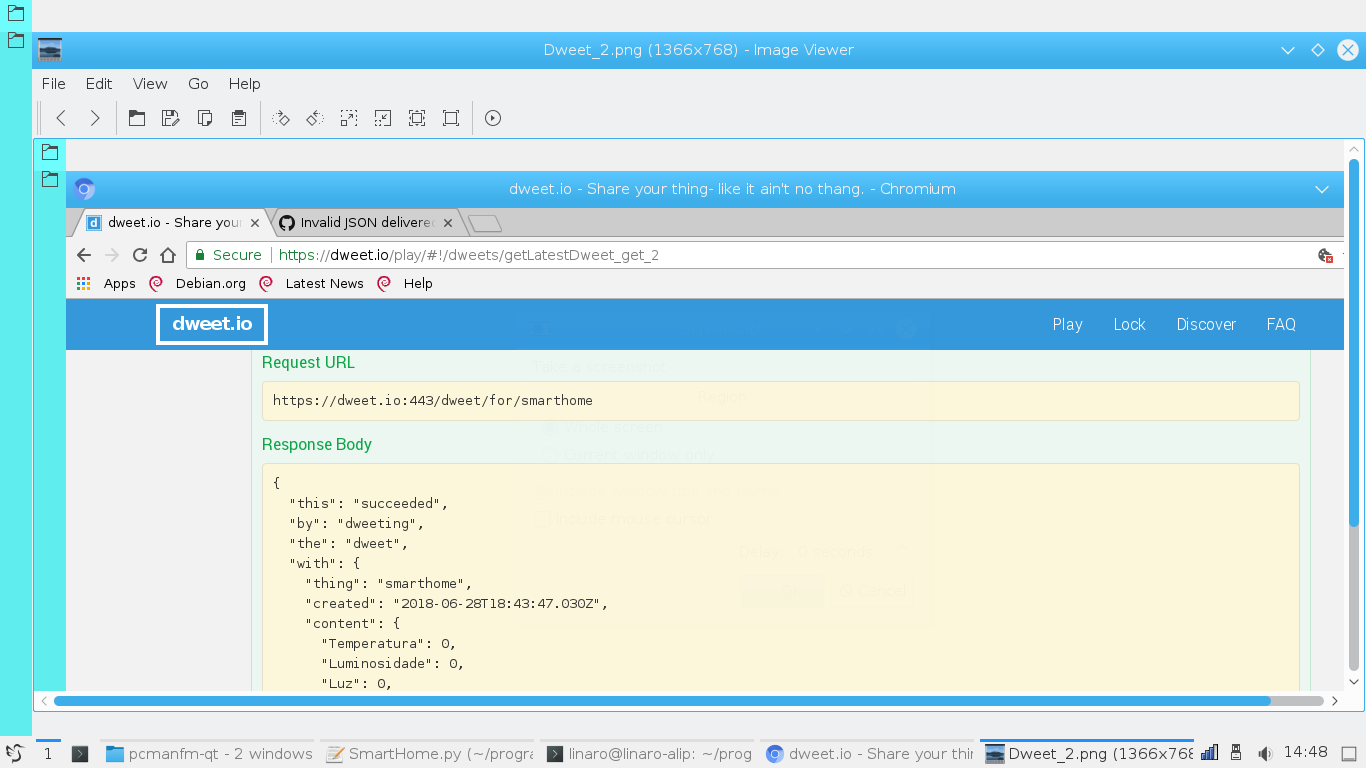Click the horizontal scrollbar handle of the image view
The image size is (1366, 768).
662,701
